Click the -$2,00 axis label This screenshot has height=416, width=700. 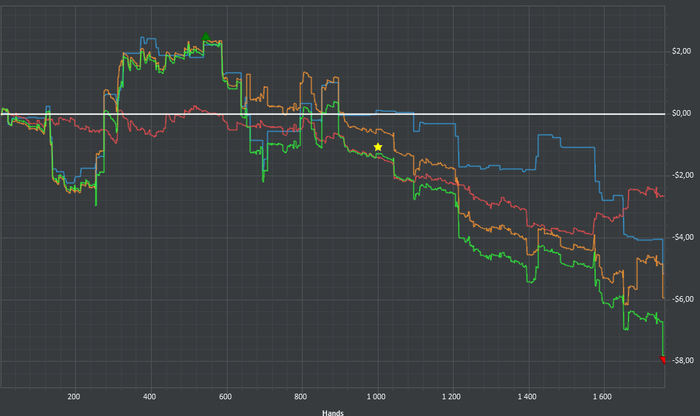tap(683, 175)
